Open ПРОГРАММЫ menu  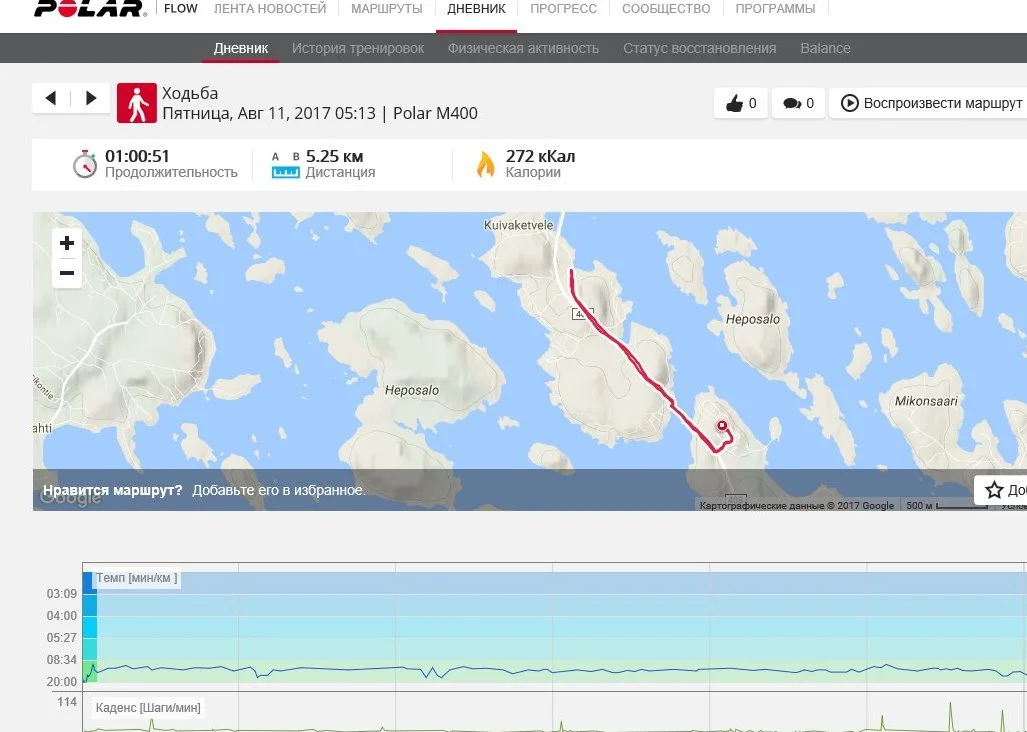[775, 9]
